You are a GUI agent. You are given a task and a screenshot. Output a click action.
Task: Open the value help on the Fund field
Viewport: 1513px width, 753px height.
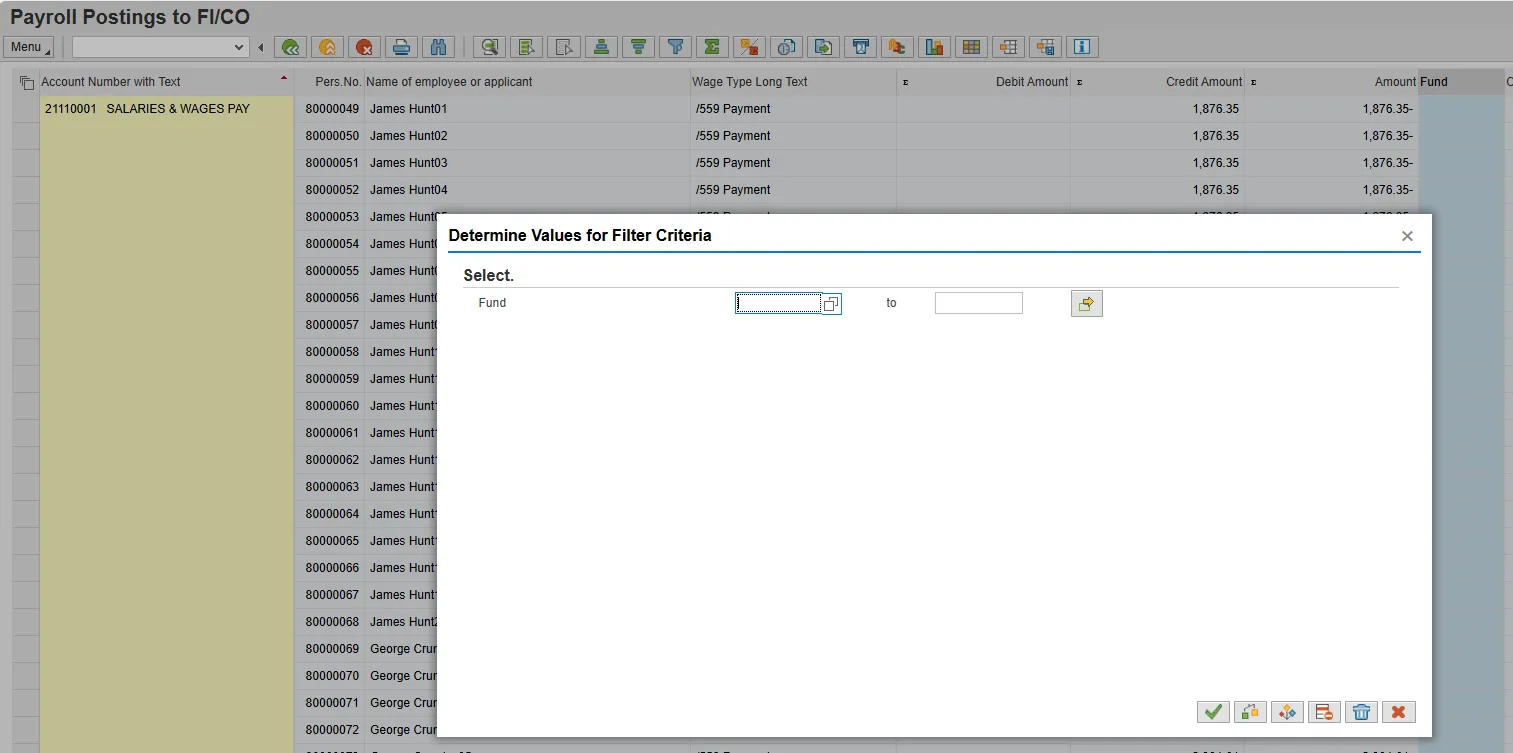point(831,304)
